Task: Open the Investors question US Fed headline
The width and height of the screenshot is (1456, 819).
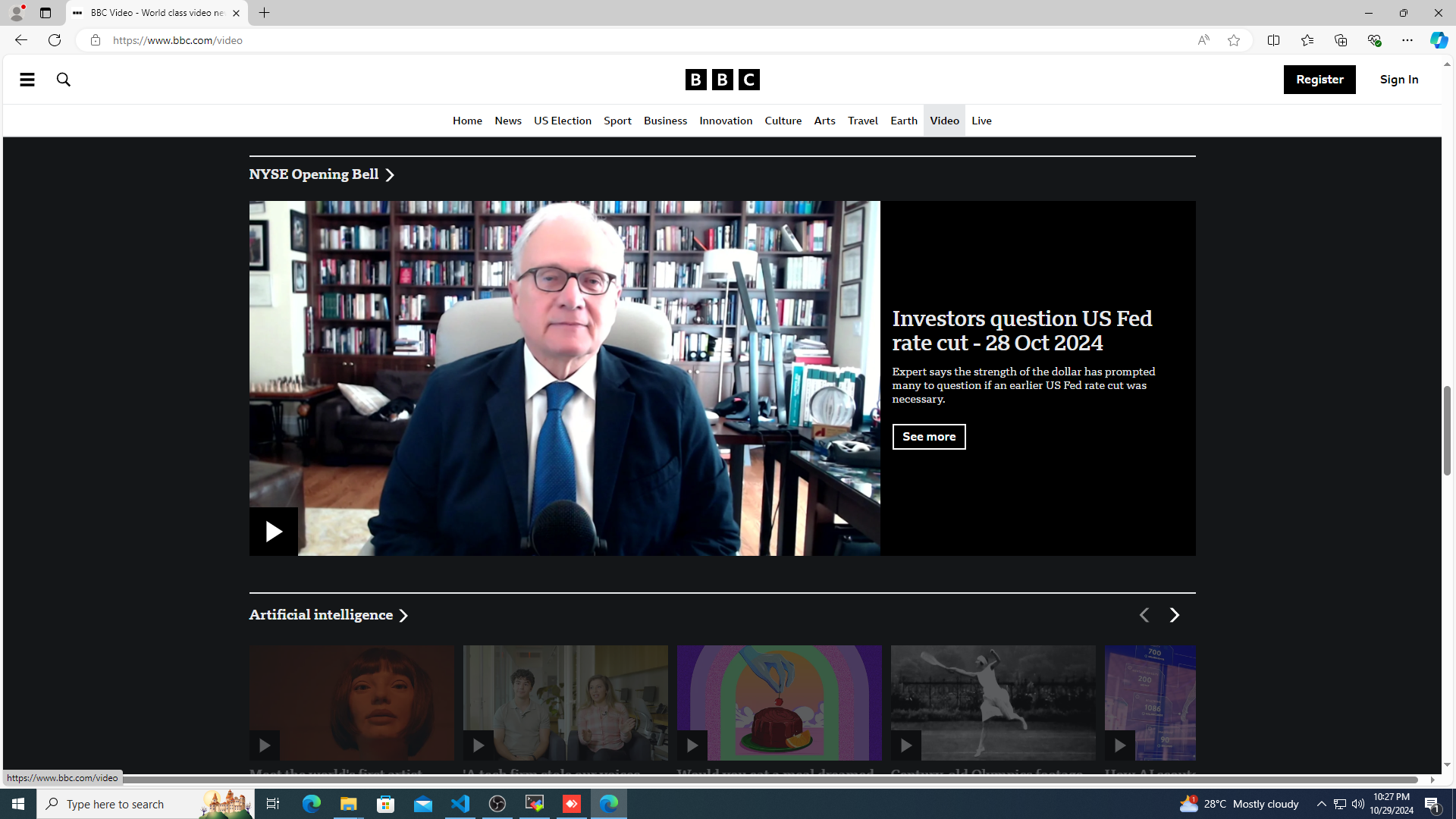Action: (x=1022, y=331)
